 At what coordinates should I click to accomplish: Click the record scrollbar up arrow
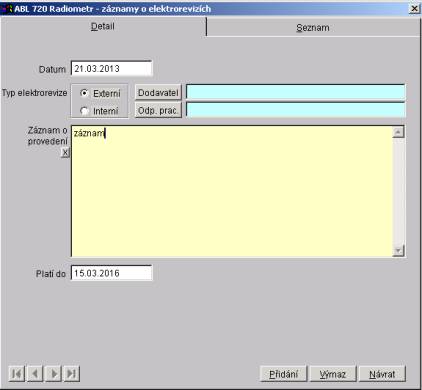399,132
